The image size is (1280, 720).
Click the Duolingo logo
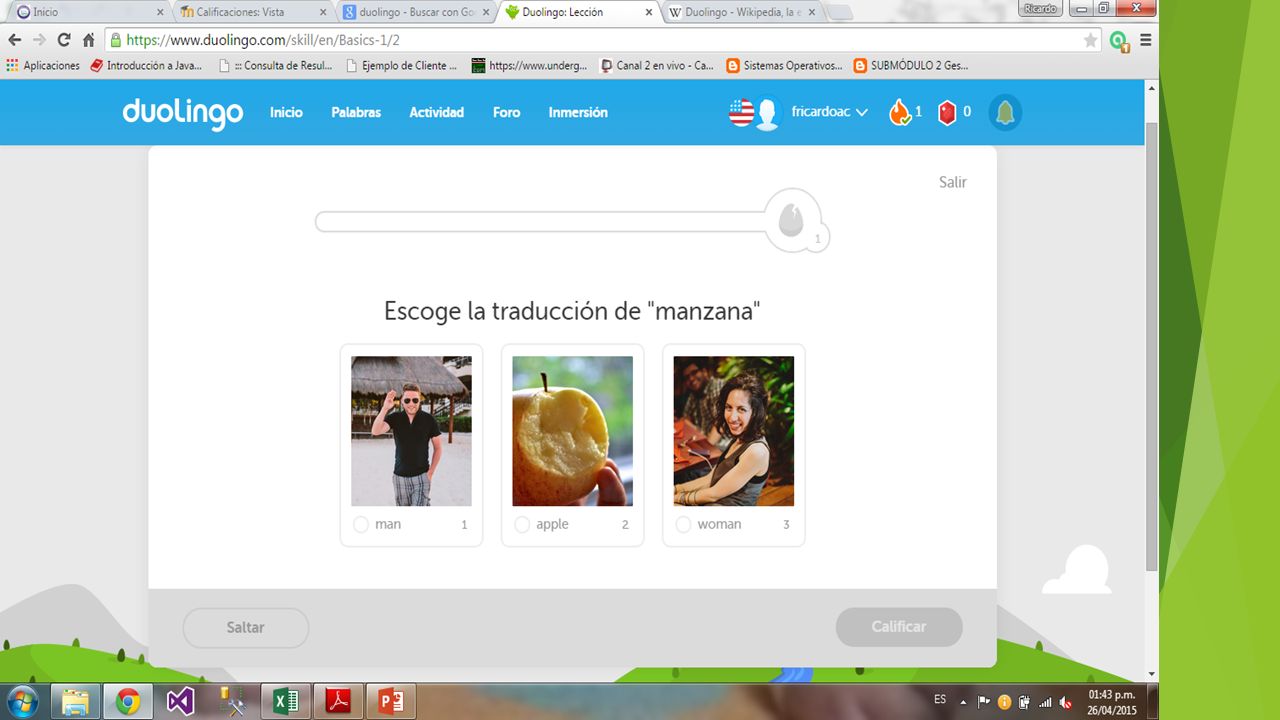pyautogui.click(x=182, y=113)
